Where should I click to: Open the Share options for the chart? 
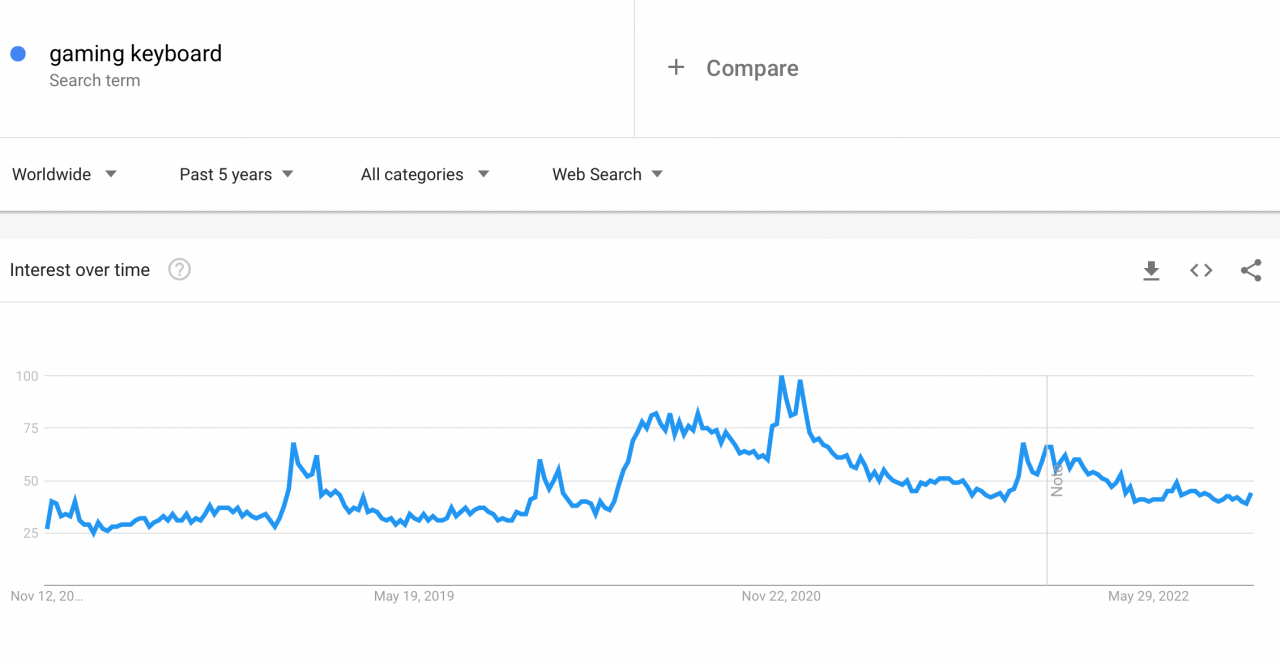click(1251, 270)
